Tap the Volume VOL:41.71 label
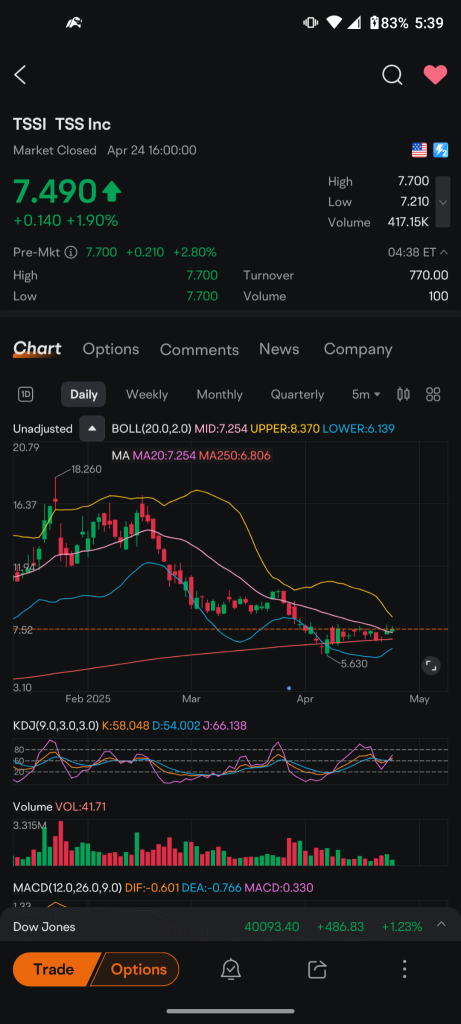This screenshot has width=461, height=1024. [59, 807]
